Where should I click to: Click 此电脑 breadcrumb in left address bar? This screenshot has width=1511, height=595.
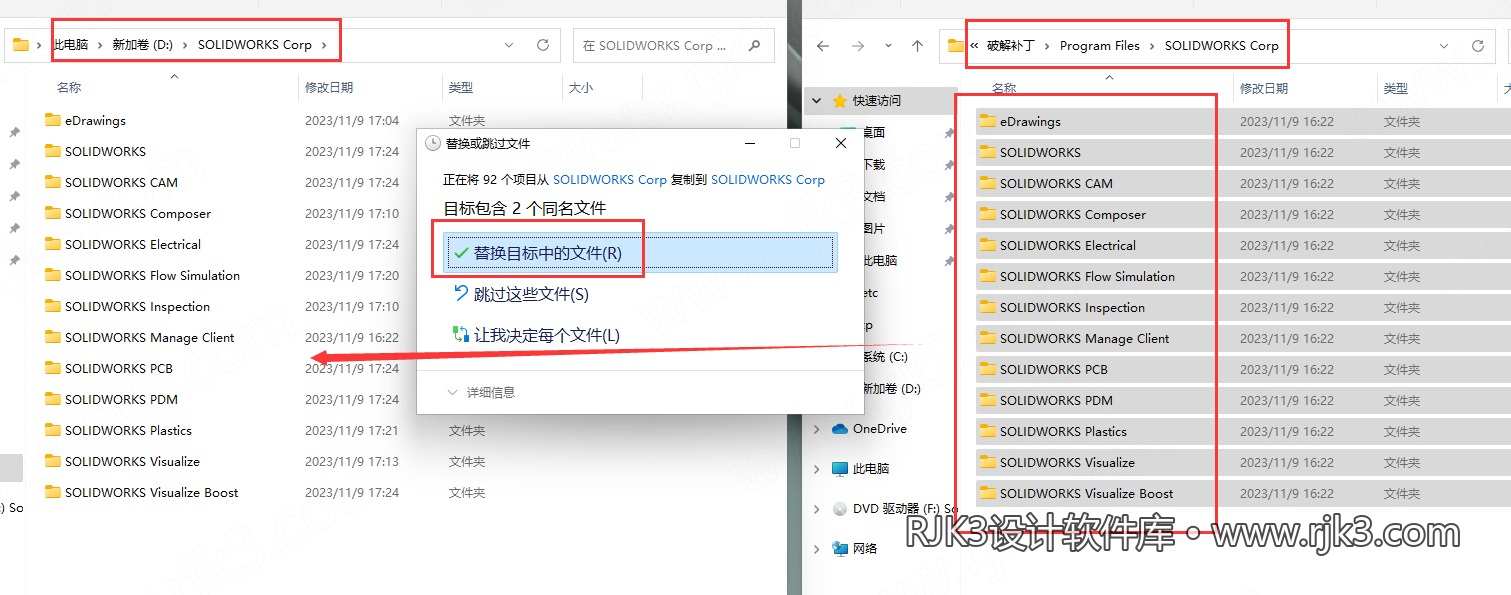70,45
